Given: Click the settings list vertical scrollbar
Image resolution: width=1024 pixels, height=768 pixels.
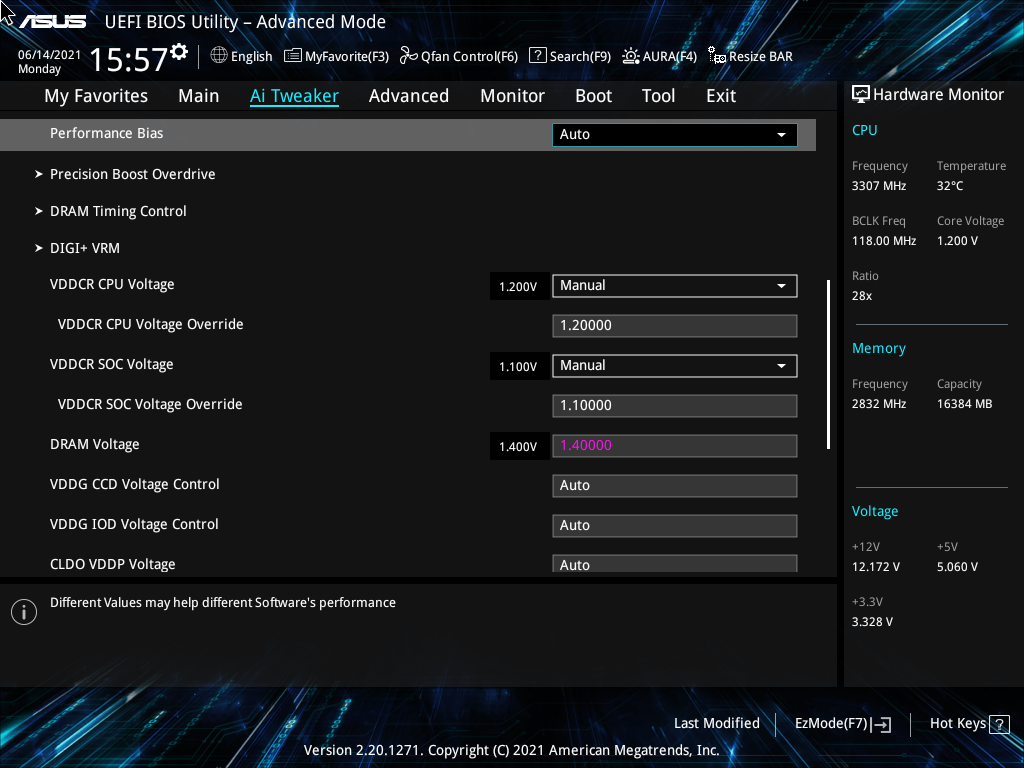Looking at the screenshot, I should (x=828, y=364).
